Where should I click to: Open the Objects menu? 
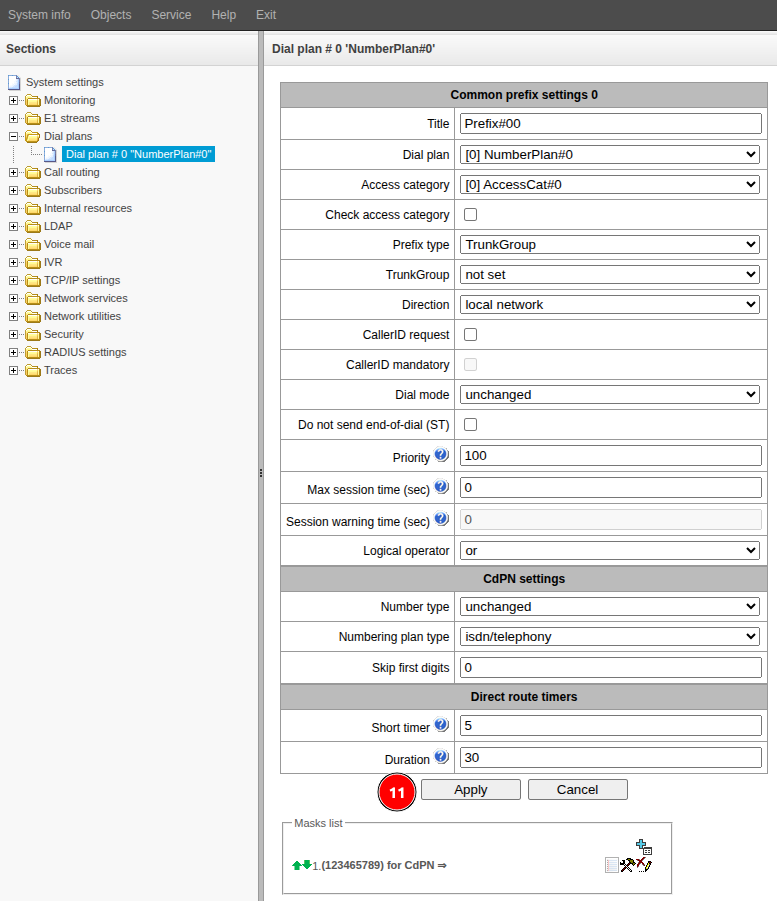pos(111,15)
